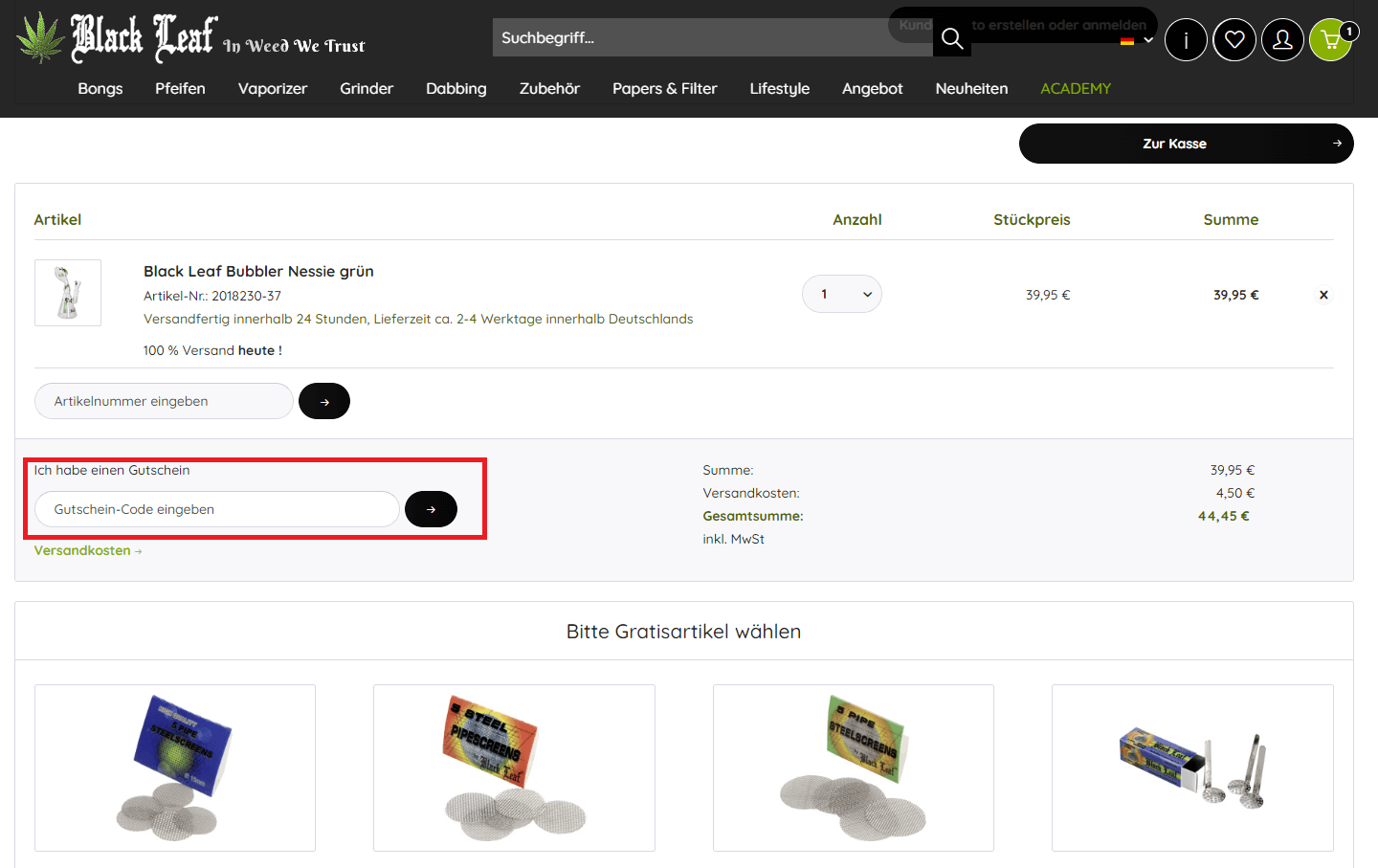
Task: Open the Anzahl quantity dropdown
Action: tap(842, 294)
